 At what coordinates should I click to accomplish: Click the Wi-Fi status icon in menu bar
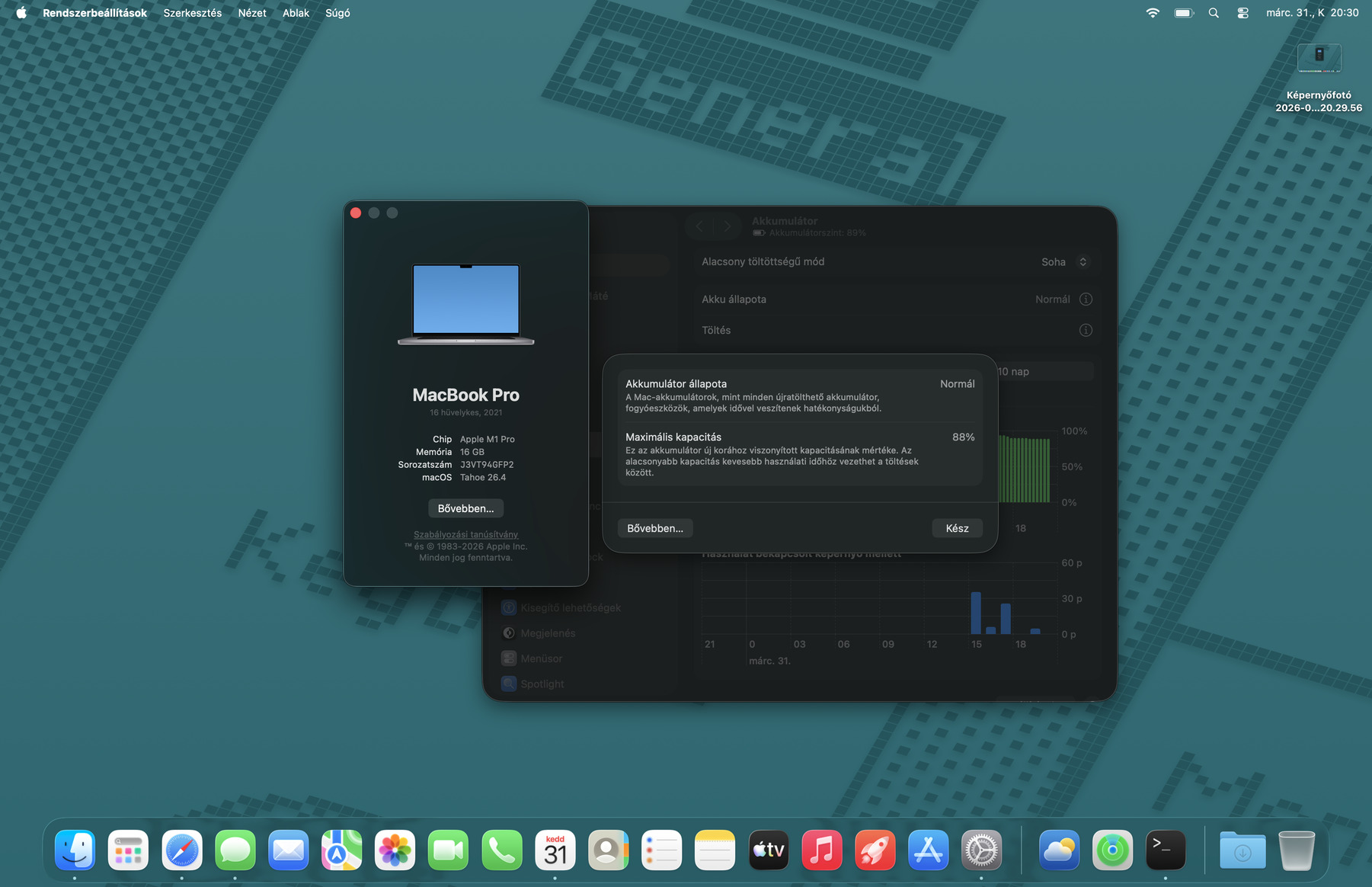(x=1153, y=13)
